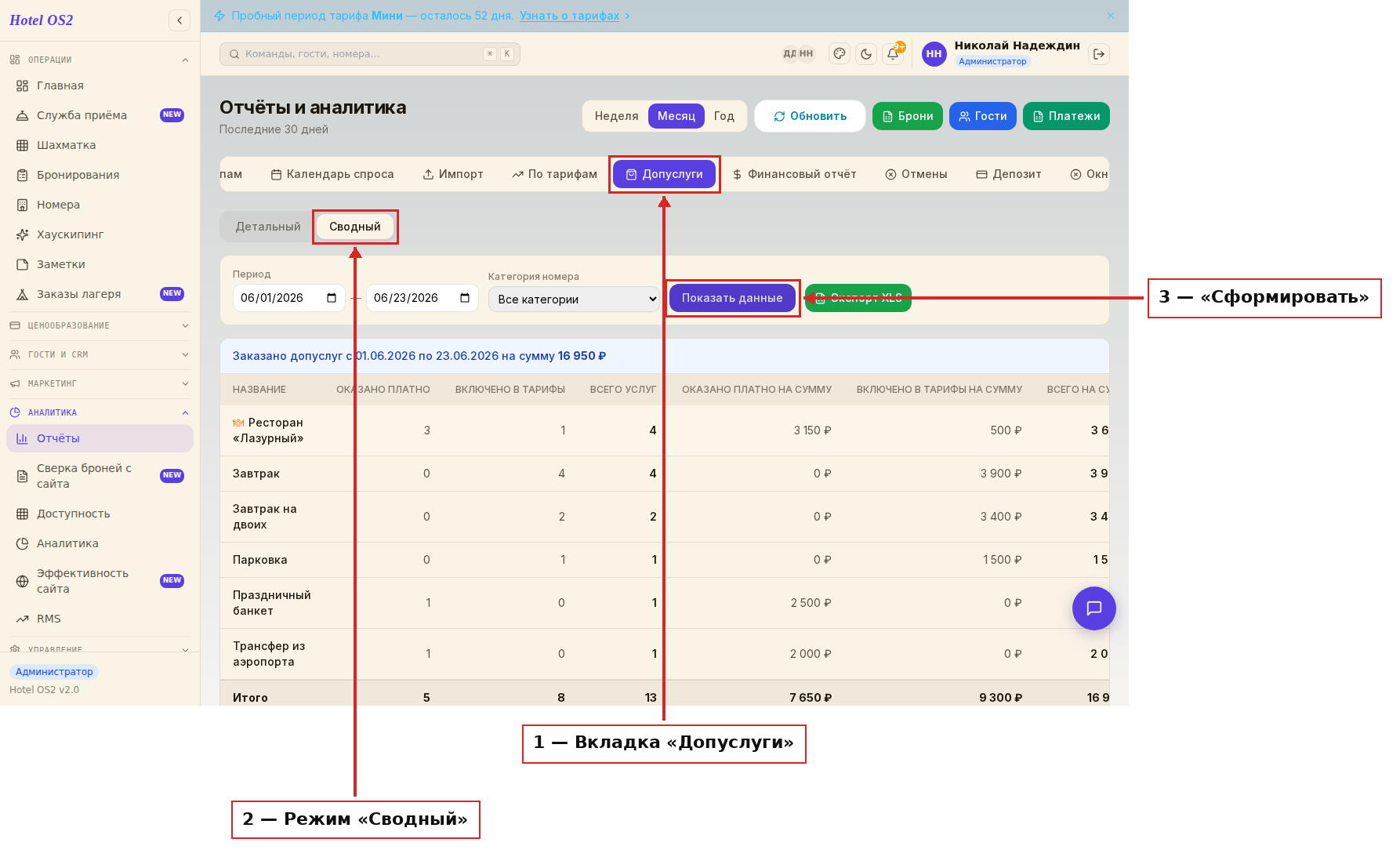This screenshot has height=857, width=1400.
Task: Open Сверка броней с сайта
Action: point(100,476)
